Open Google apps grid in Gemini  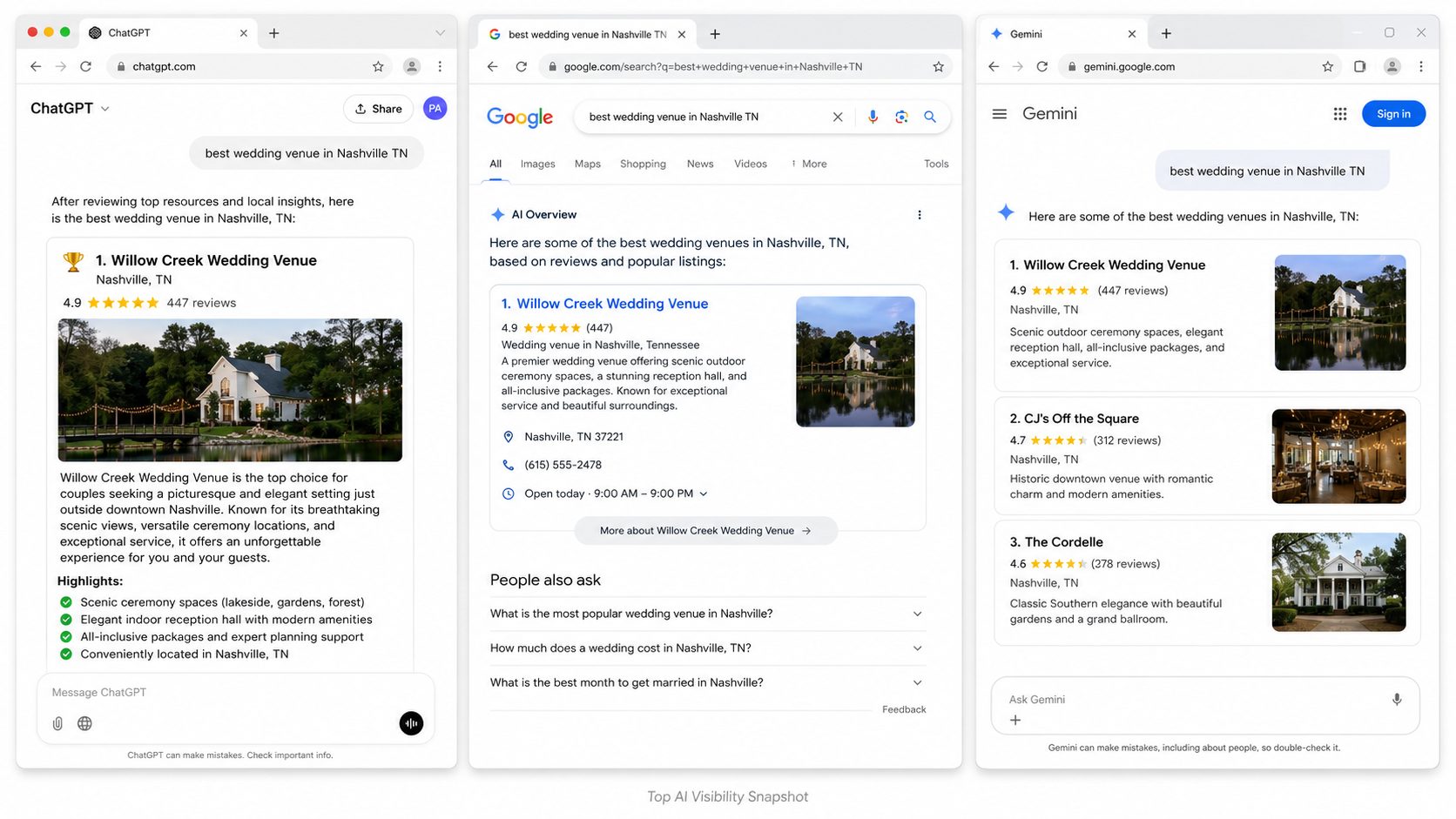tap(1340, 114)
